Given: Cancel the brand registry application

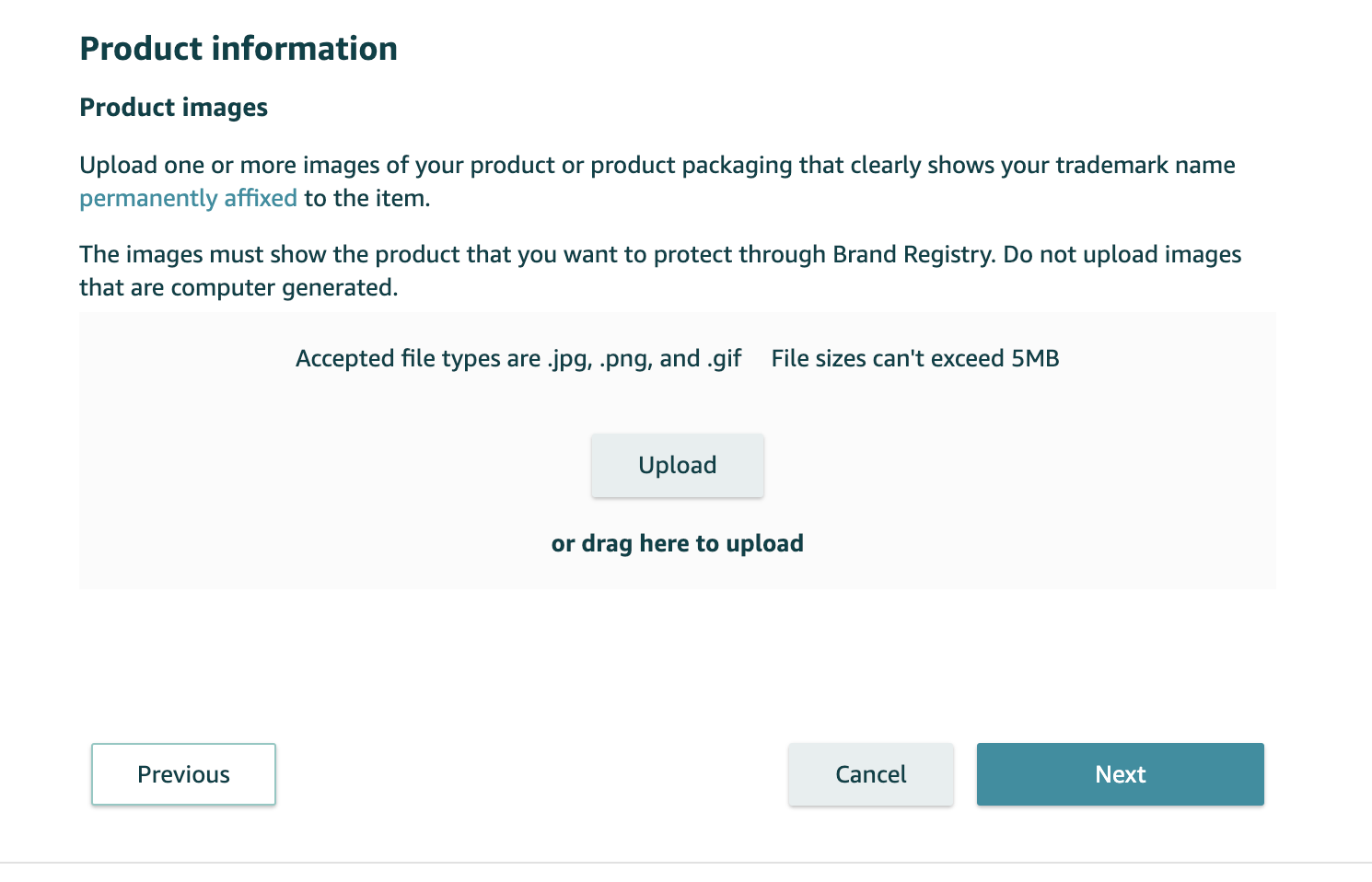Looking at the screenshot, I should (870, 774).
